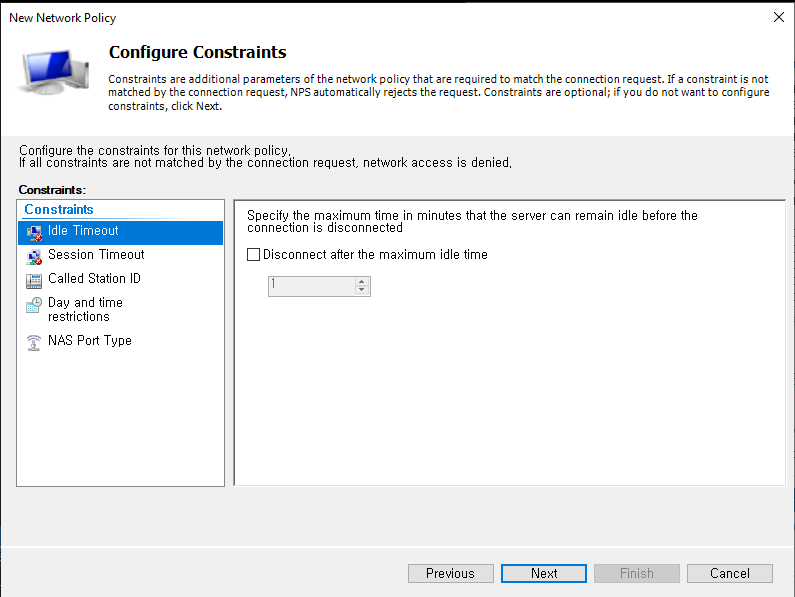Click the Configure Constraints heading

[x=198, y=52]
